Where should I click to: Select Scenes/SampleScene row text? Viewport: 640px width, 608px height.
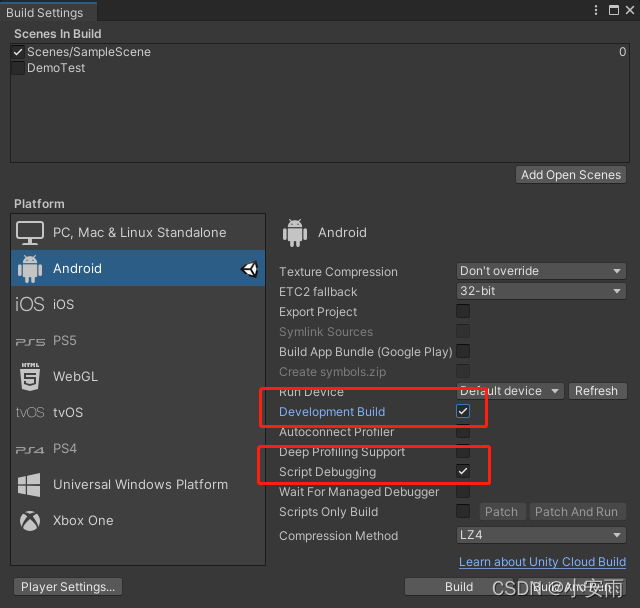89,52
